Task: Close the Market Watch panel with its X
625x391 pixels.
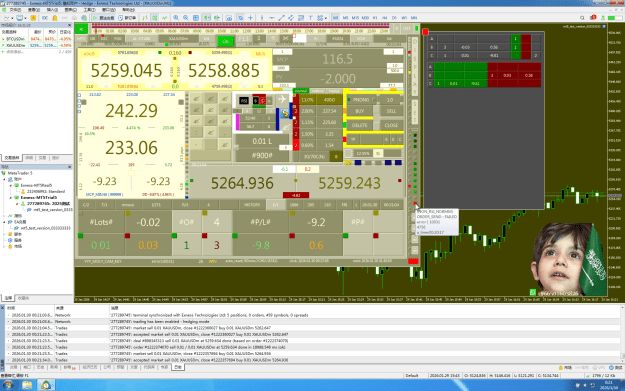Action: (x=70, y=25)
